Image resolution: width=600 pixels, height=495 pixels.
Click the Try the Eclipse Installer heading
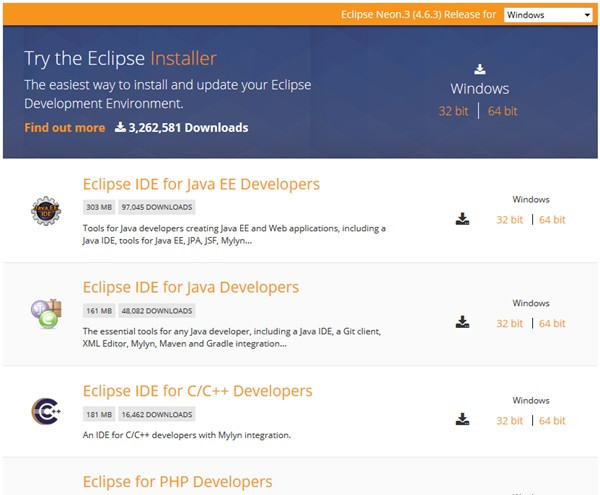(x=121, y=59)
